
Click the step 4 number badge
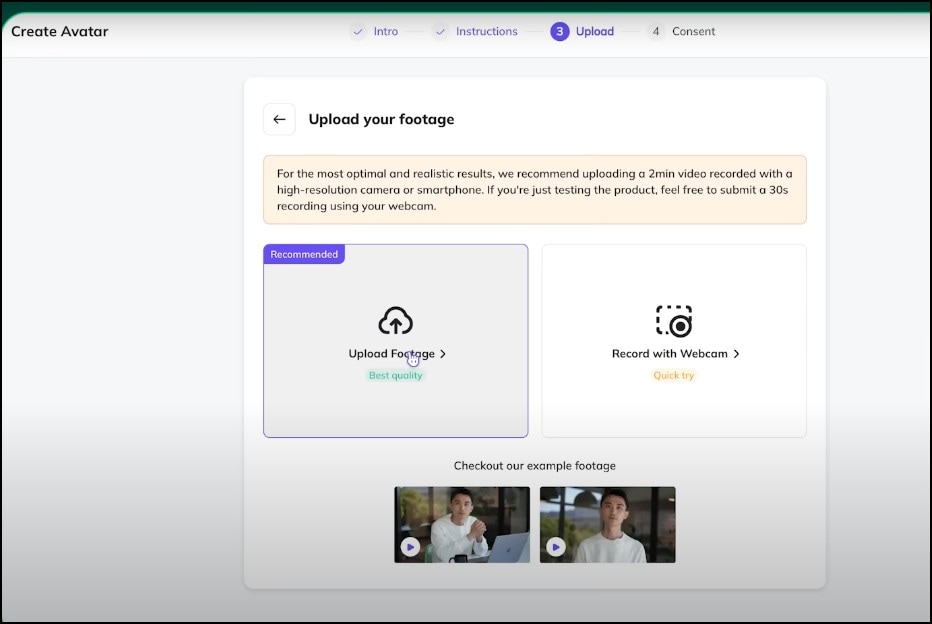pyautogui.click(x=656, y=31)
